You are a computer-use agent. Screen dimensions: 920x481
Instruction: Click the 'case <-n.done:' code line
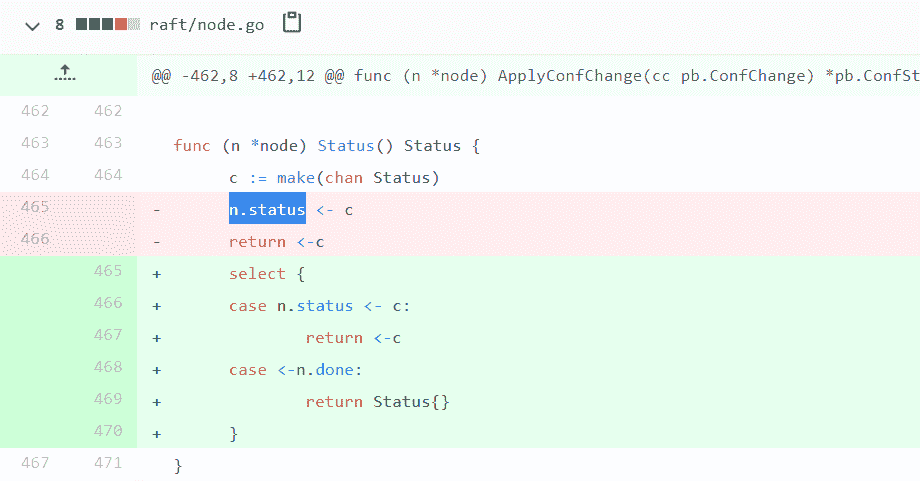298,370
